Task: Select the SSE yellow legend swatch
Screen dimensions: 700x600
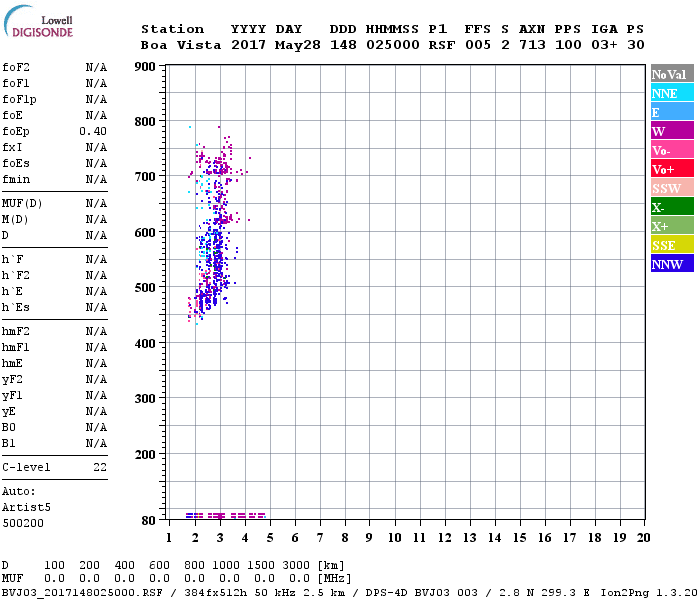Action: (x=672, y=245)
